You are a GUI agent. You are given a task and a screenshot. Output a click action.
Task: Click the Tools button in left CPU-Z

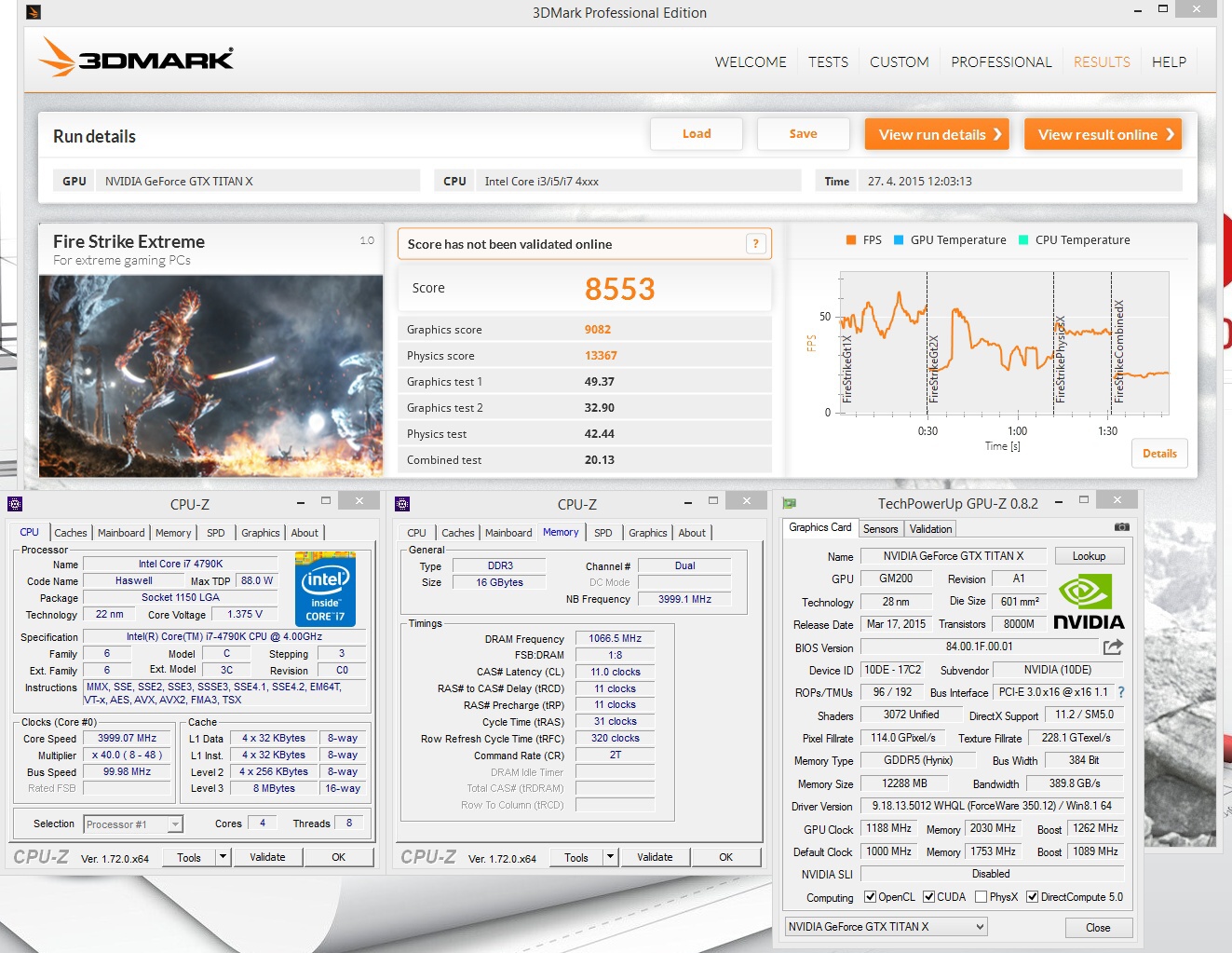[x=189, y=857]
